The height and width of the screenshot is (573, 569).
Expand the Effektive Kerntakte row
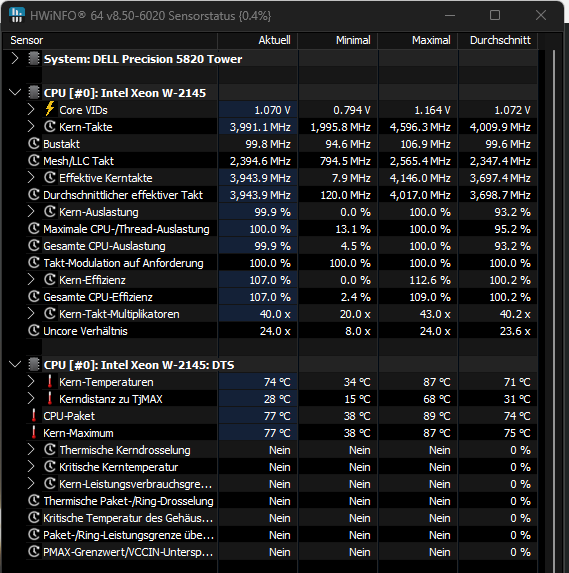31,178
